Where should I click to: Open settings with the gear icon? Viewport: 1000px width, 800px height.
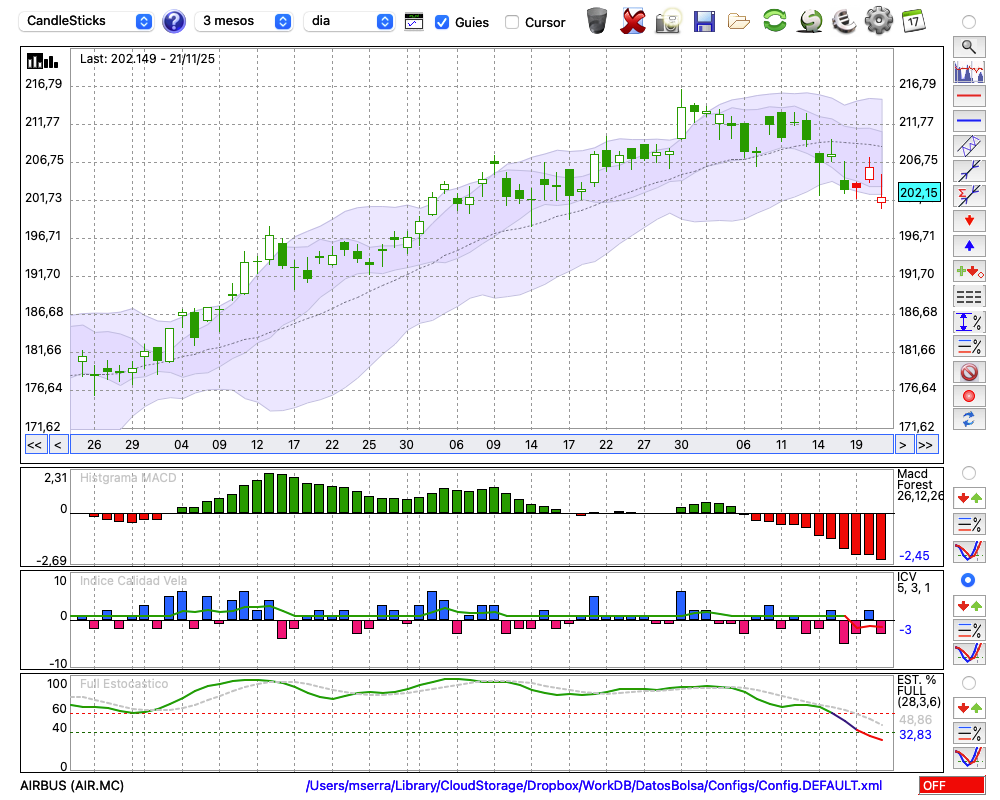pyautogui.click(x=879, y=21)
